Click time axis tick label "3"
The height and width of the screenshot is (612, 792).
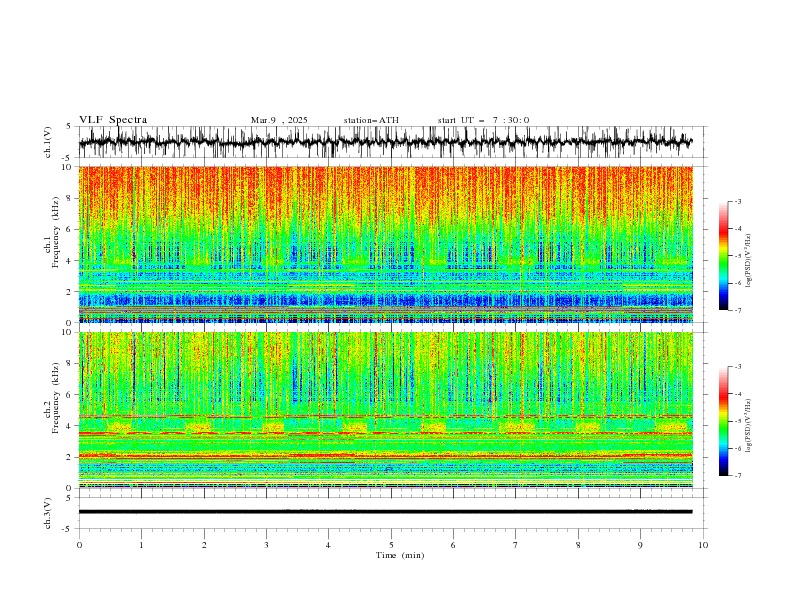click(266, 545)
